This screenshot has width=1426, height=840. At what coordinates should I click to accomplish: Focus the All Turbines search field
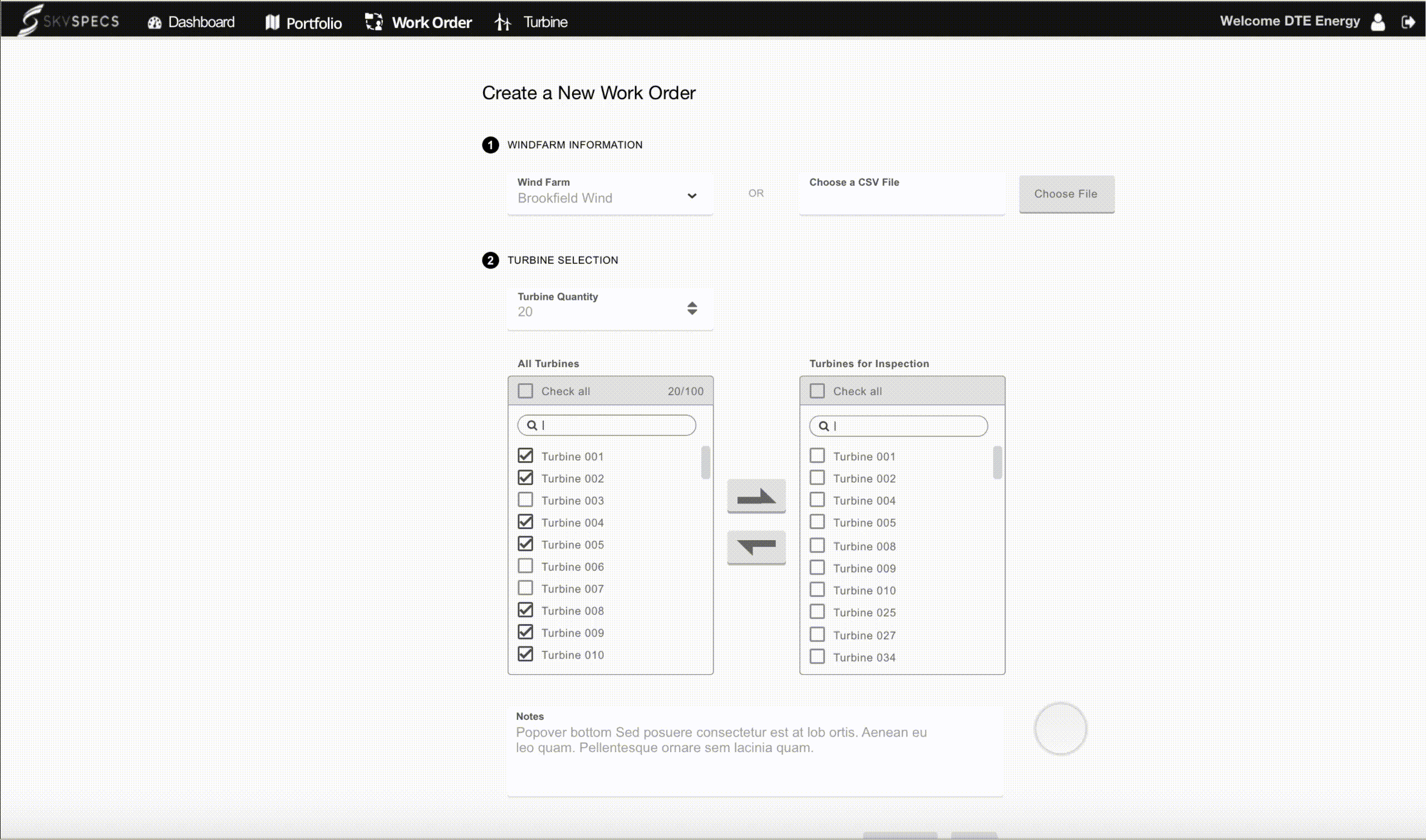607,425
